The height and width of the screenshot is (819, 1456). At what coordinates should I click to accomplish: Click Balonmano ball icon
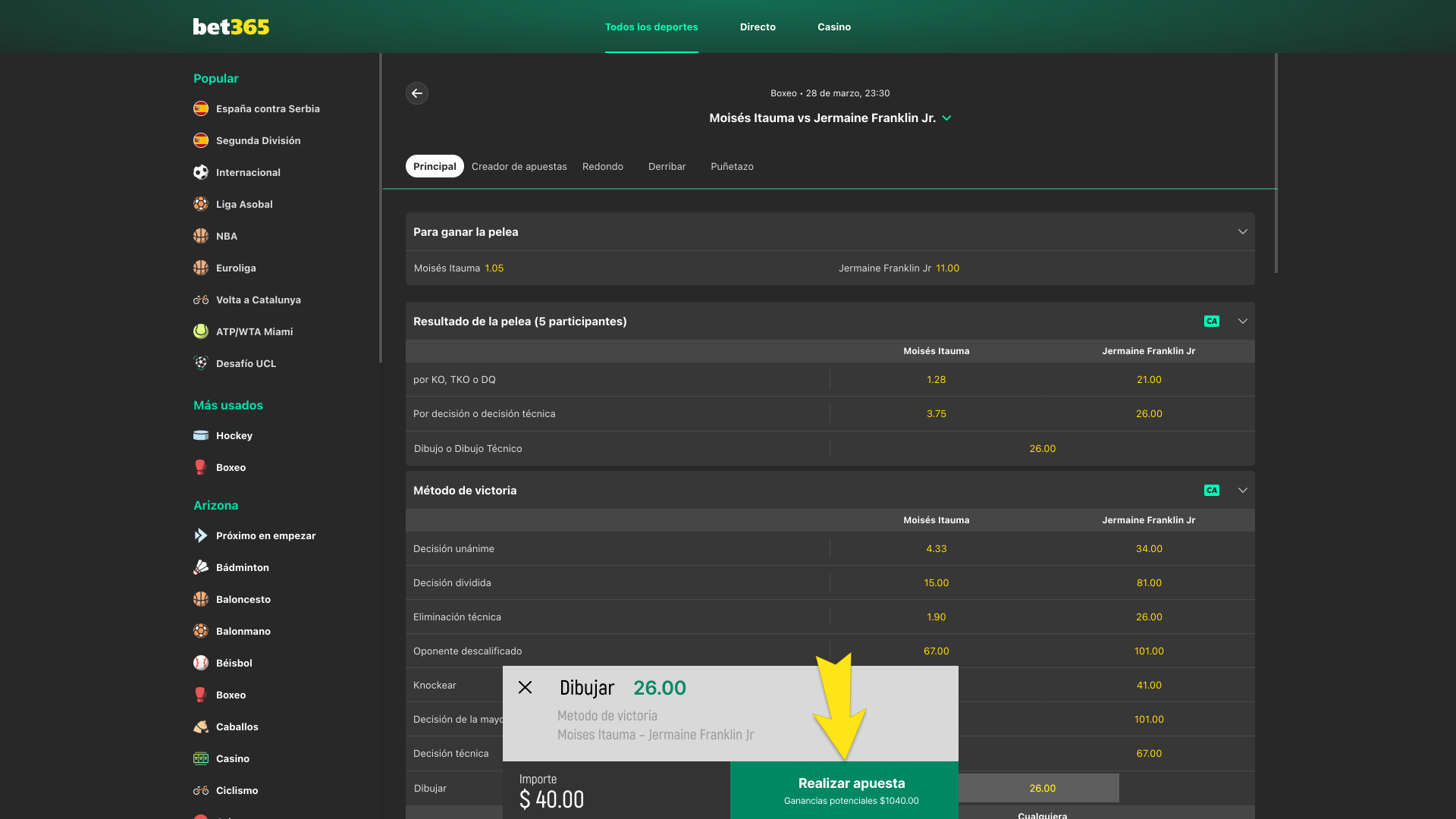[x=201, y=631]
